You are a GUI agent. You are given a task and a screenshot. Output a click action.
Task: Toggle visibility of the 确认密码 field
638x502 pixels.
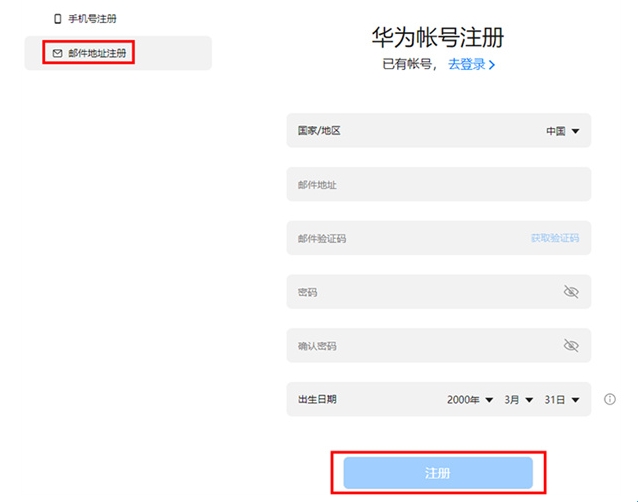pyautogui.click(x=571, y=346)
